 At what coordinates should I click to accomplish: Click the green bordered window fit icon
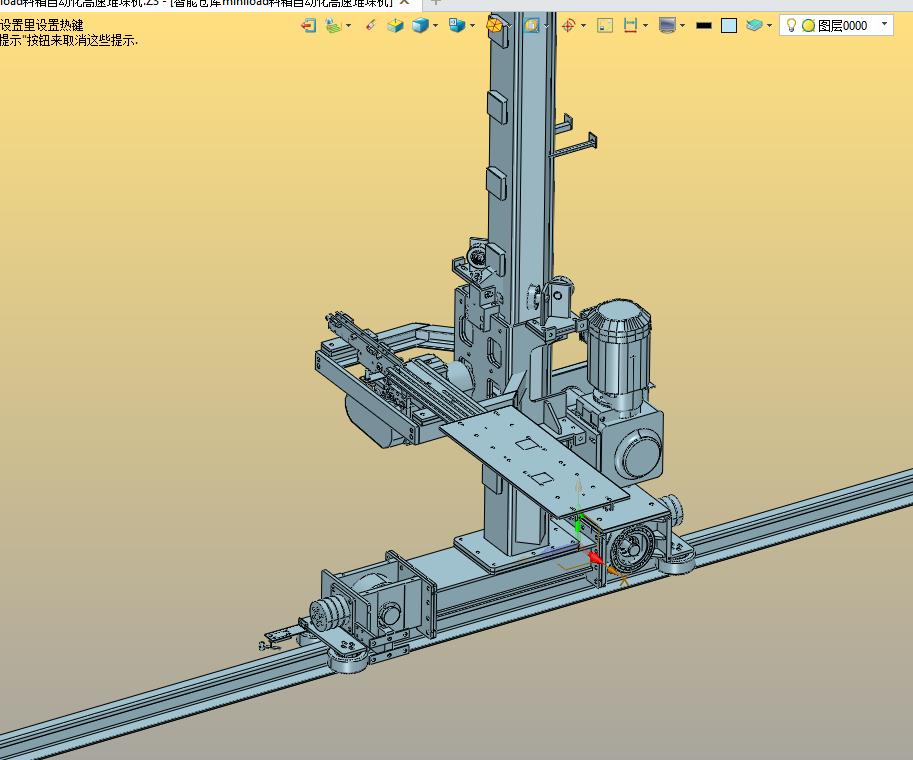tap(605, 26)
